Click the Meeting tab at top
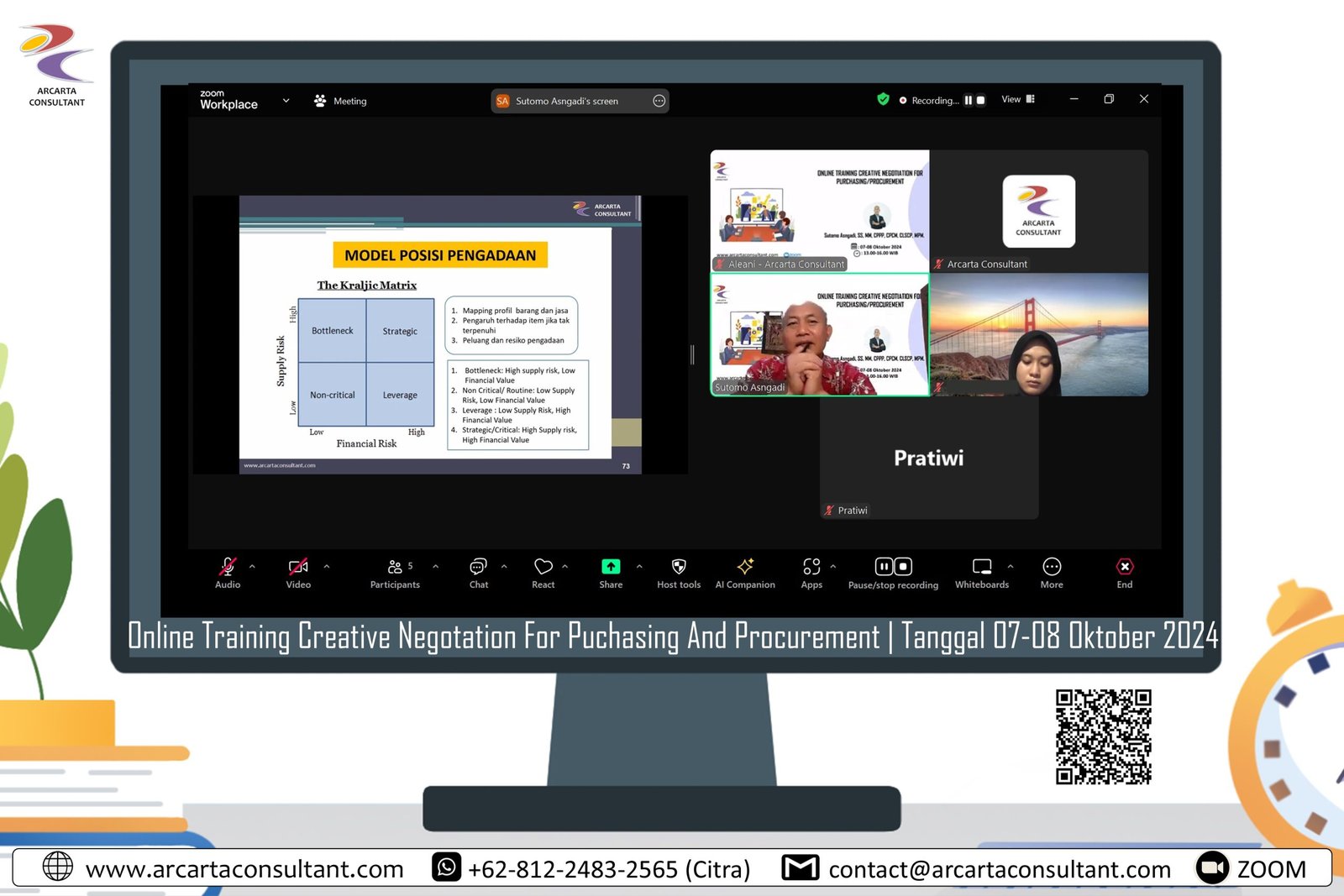 click(341, 101)
